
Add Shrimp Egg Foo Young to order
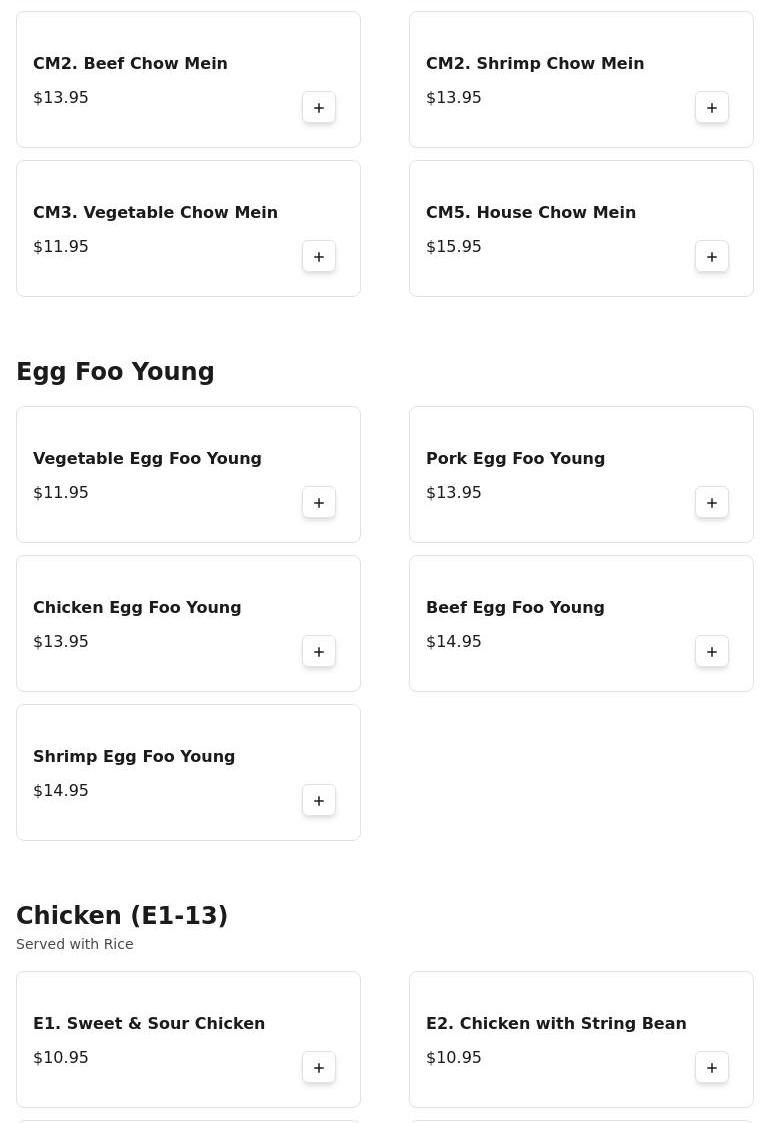click(x=319, y=801)
